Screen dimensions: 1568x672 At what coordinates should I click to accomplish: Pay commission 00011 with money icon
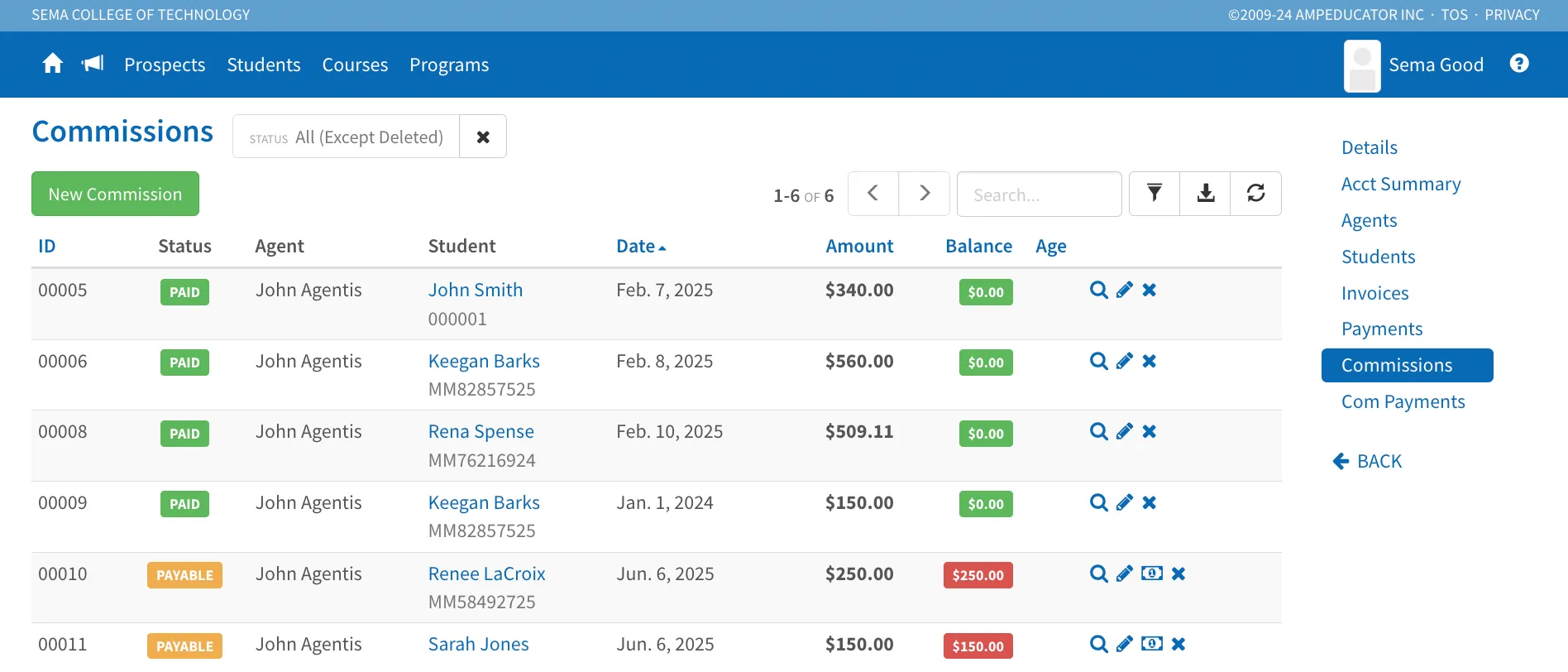(x=1152, y=644)
